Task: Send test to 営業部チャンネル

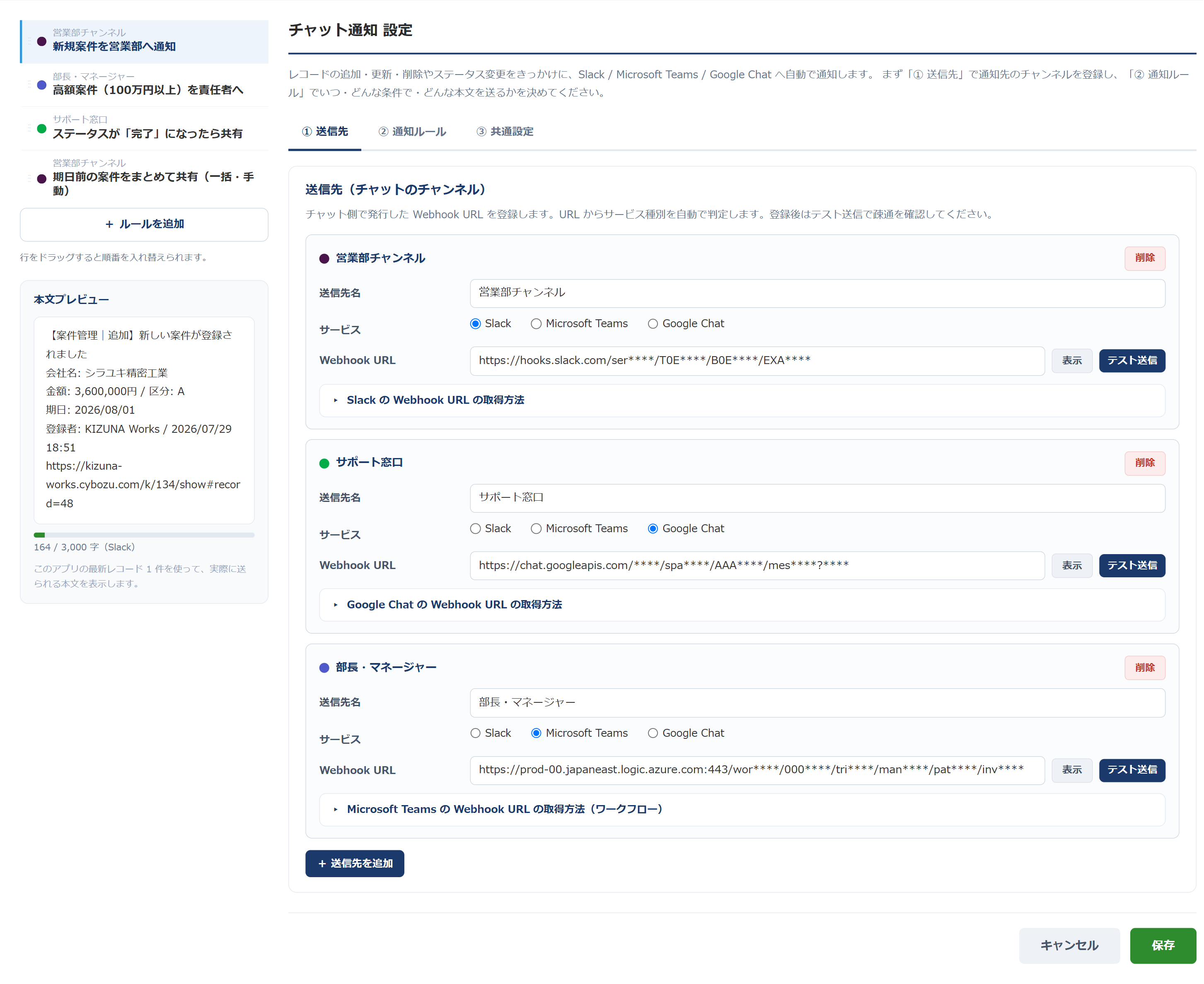Action: point(1132,361)
